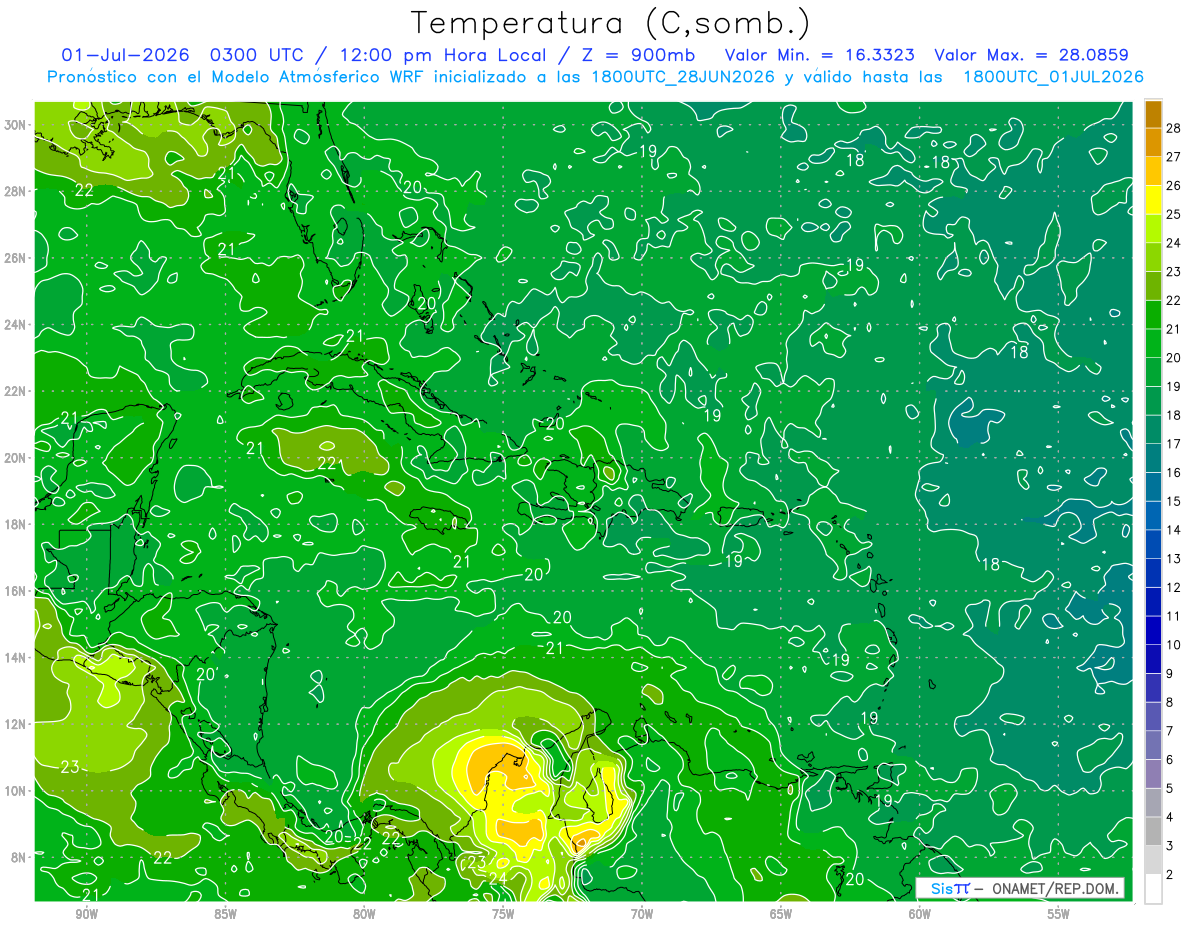
Task: Click the '70W' longitude axis label
Action: (642, 914)
